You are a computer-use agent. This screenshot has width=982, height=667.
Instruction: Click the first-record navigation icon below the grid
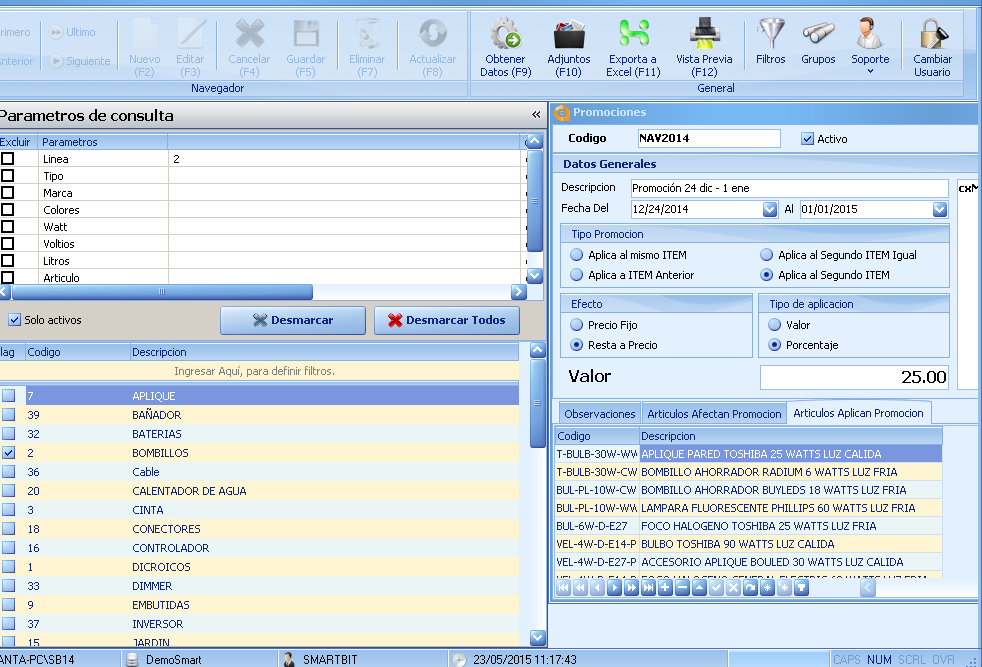(563, 588)
